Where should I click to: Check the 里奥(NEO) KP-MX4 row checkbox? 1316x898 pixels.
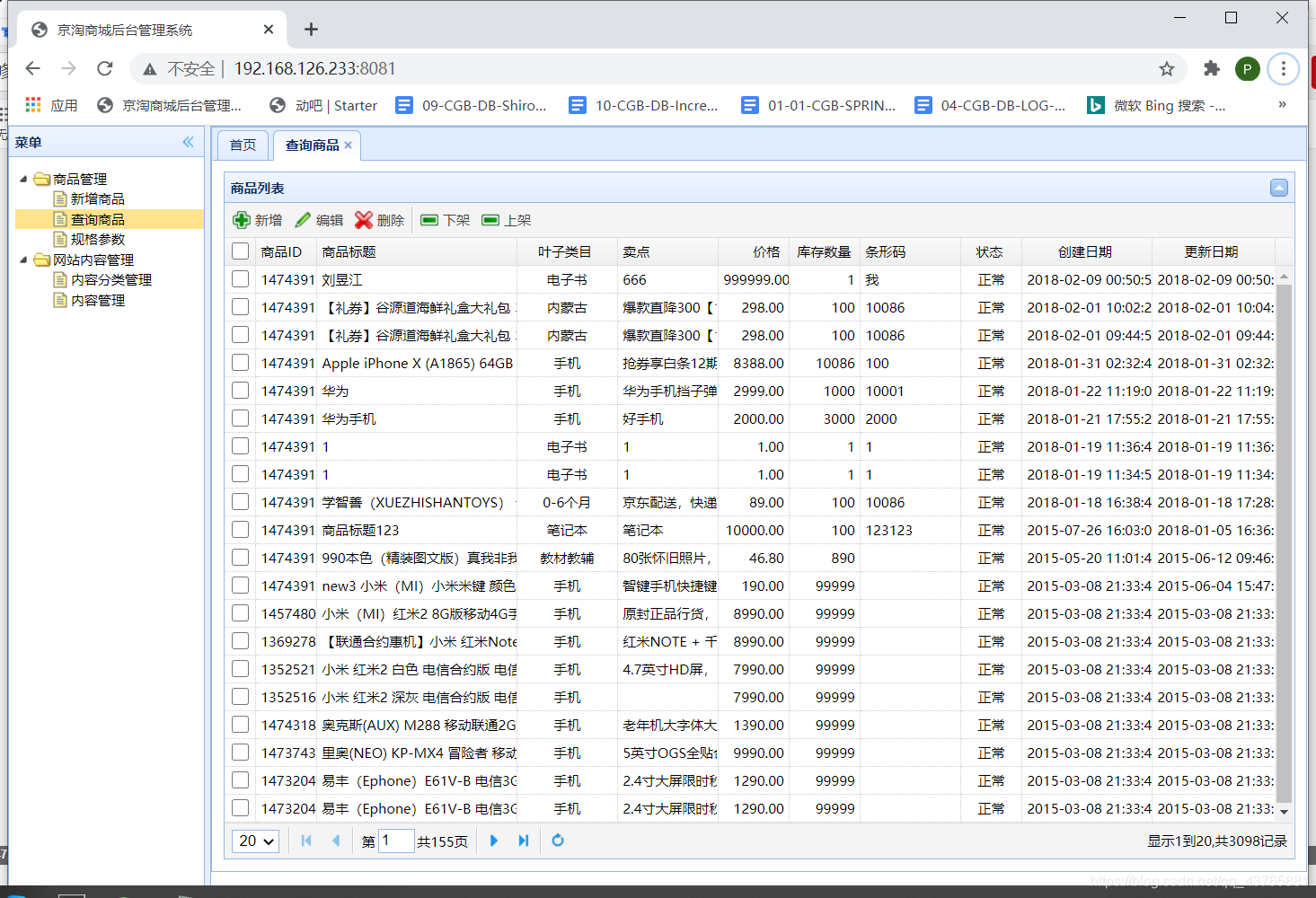[240, 753]
